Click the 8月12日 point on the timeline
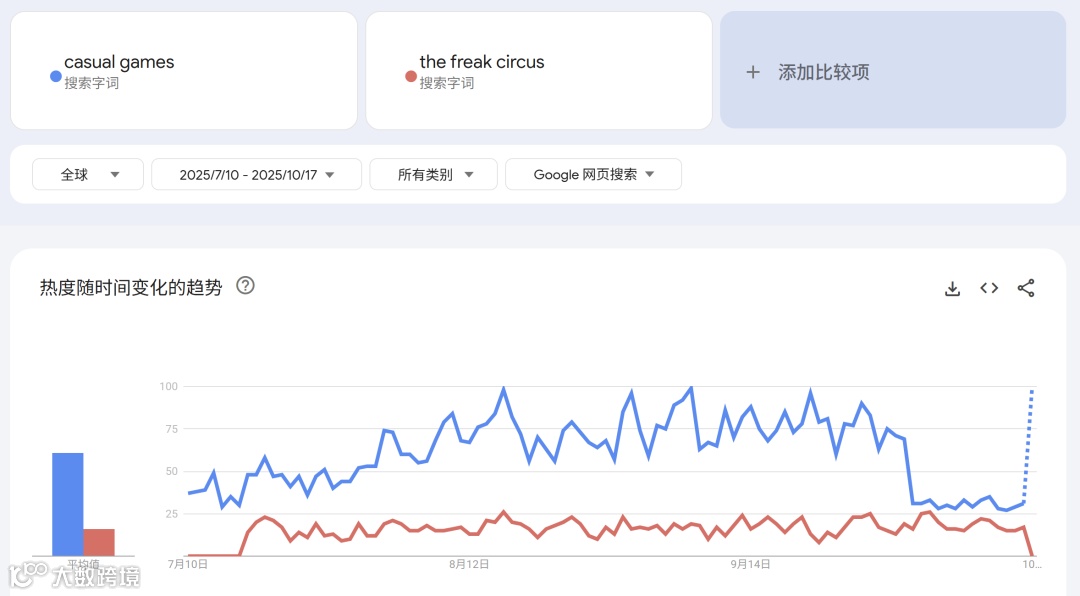The image size is (1080, 596). point(469,564)
